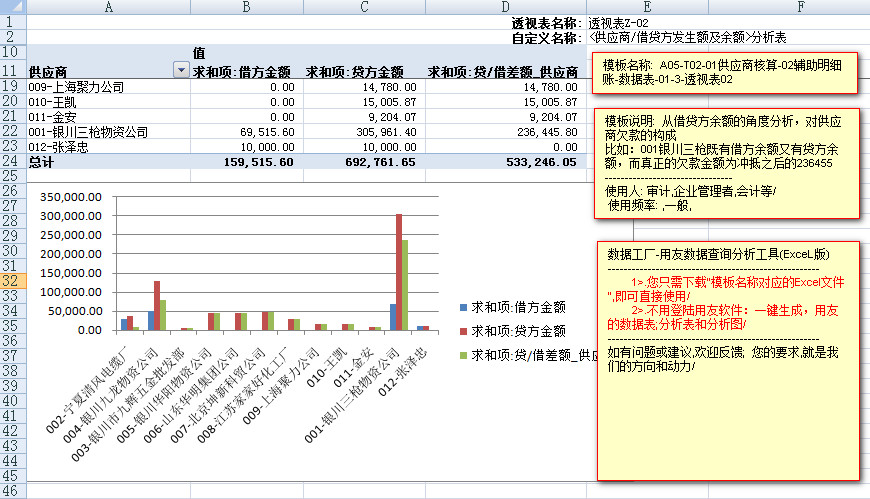Select the column A header

[x=107, y=7]
